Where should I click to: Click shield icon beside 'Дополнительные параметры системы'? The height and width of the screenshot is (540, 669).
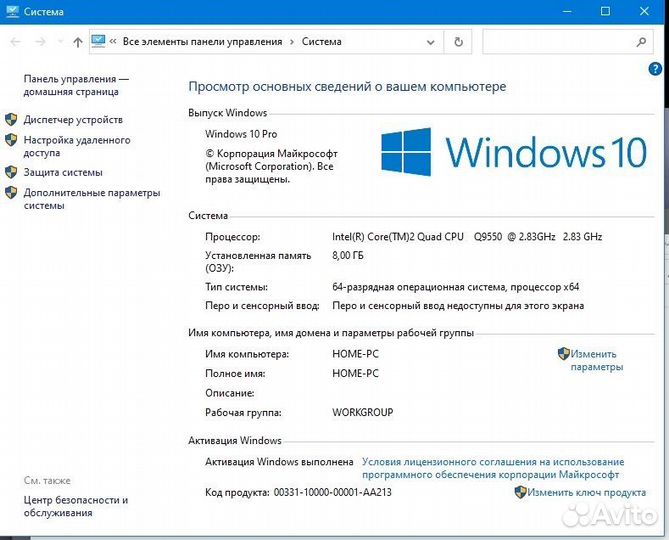coord(11,192)
